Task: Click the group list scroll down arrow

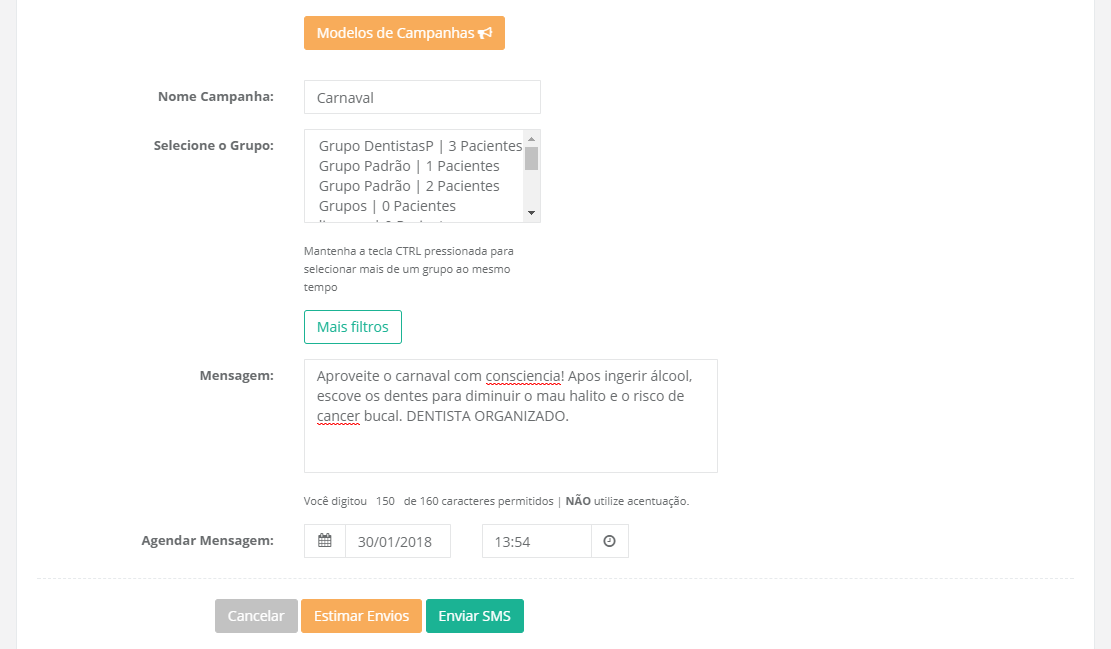Action: (532, 213)
